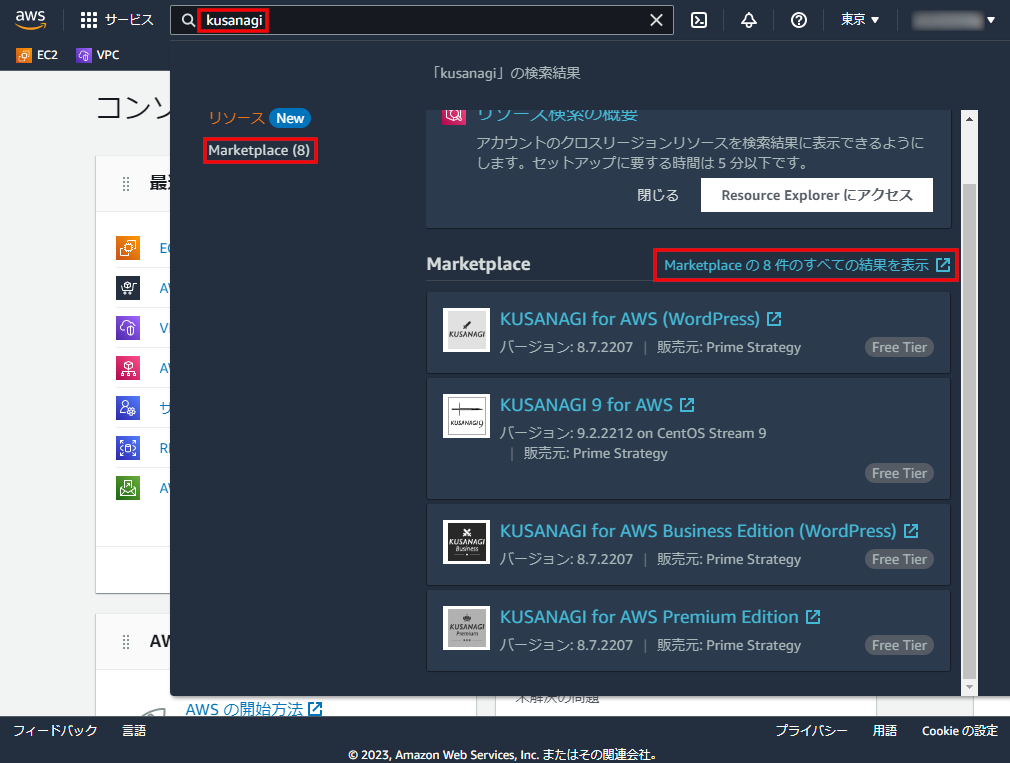Viewport: 1010px width, 763px height.
Task: Click the KUSANAGI 9 logo thumbnail
Action: 466,416
